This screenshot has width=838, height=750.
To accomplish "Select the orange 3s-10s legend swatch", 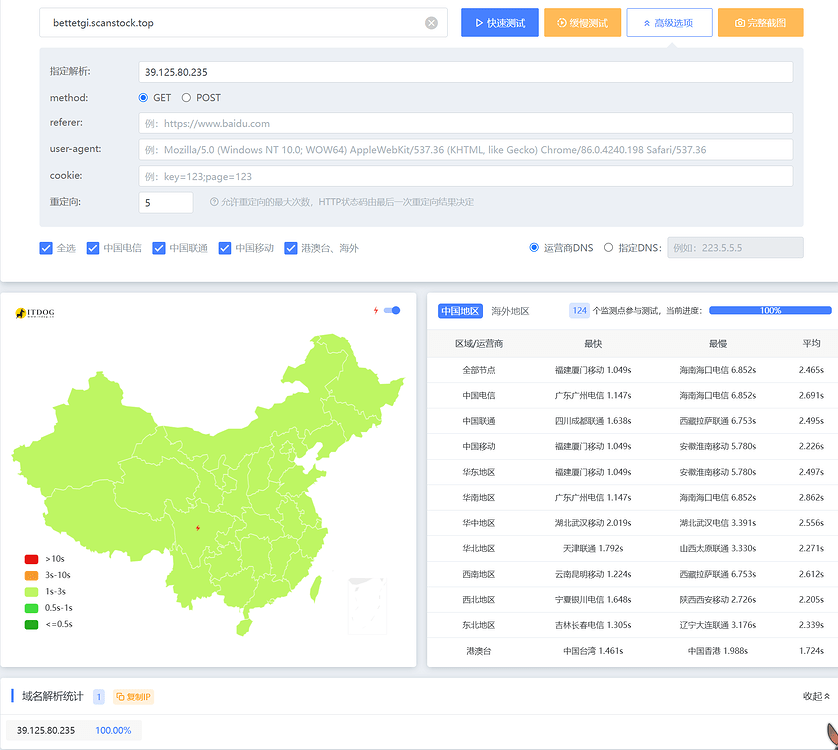I will tap(31, 575).
